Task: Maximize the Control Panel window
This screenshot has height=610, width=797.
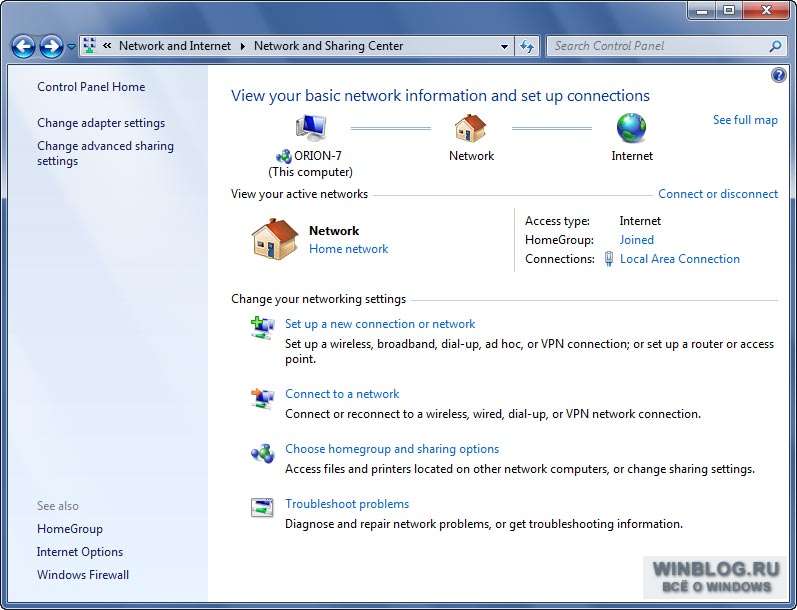Action: point(729,10)
